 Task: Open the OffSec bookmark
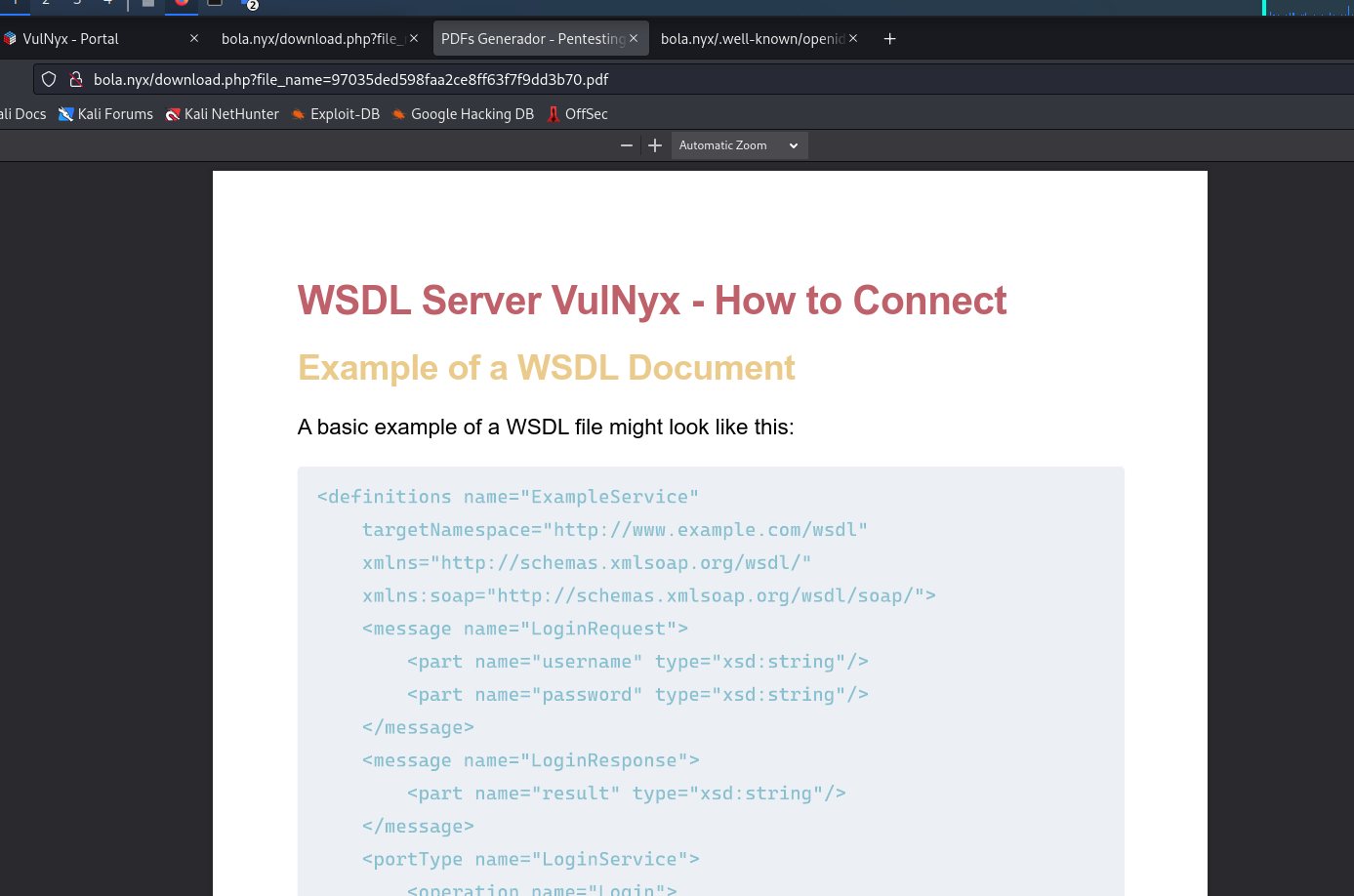578,114
